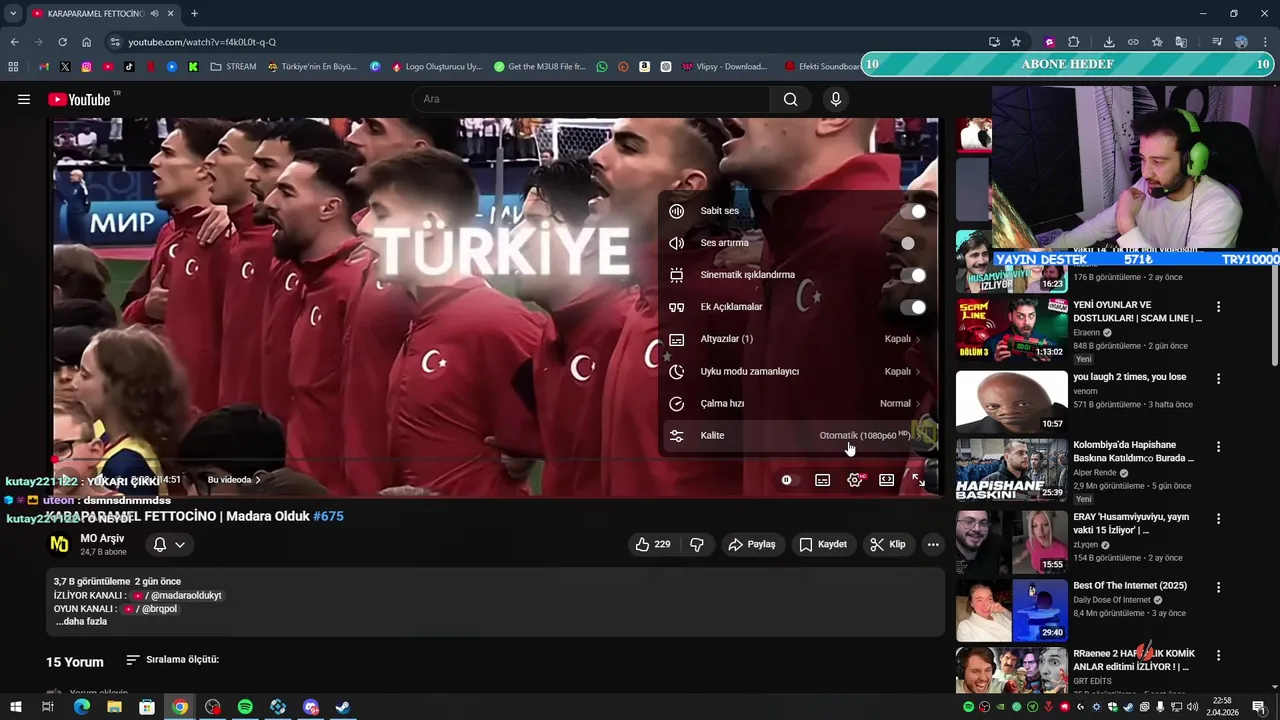Toggle Ek Açıklamalar switch

pos(913,307)
